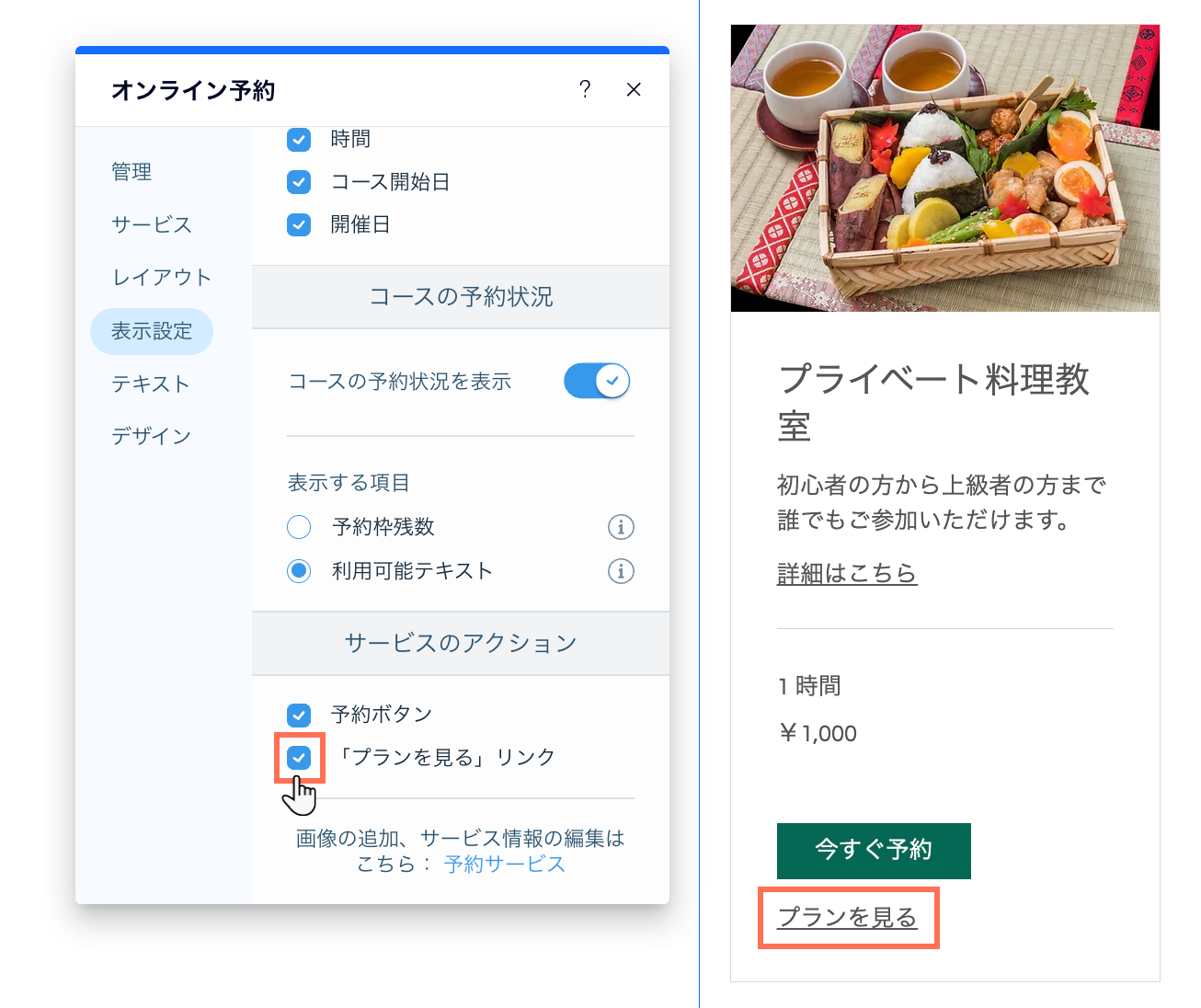
Task: Click 詳細はこちら in the preview
Action: pyautogui.click(x=847, y=572)
